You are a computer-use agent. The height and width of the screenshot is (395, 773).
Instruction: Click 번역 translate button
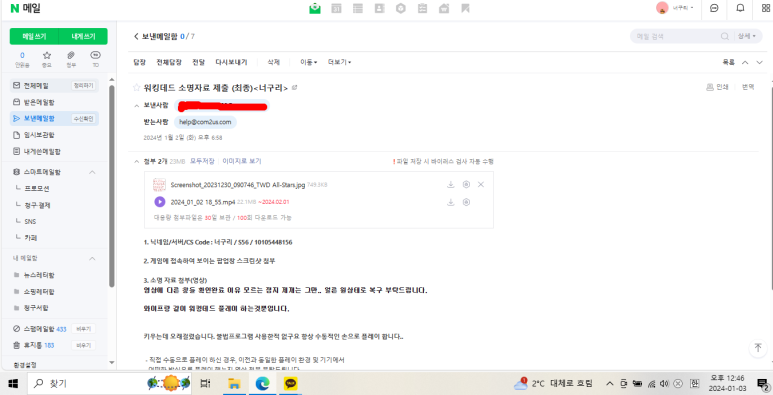(748, 87)
